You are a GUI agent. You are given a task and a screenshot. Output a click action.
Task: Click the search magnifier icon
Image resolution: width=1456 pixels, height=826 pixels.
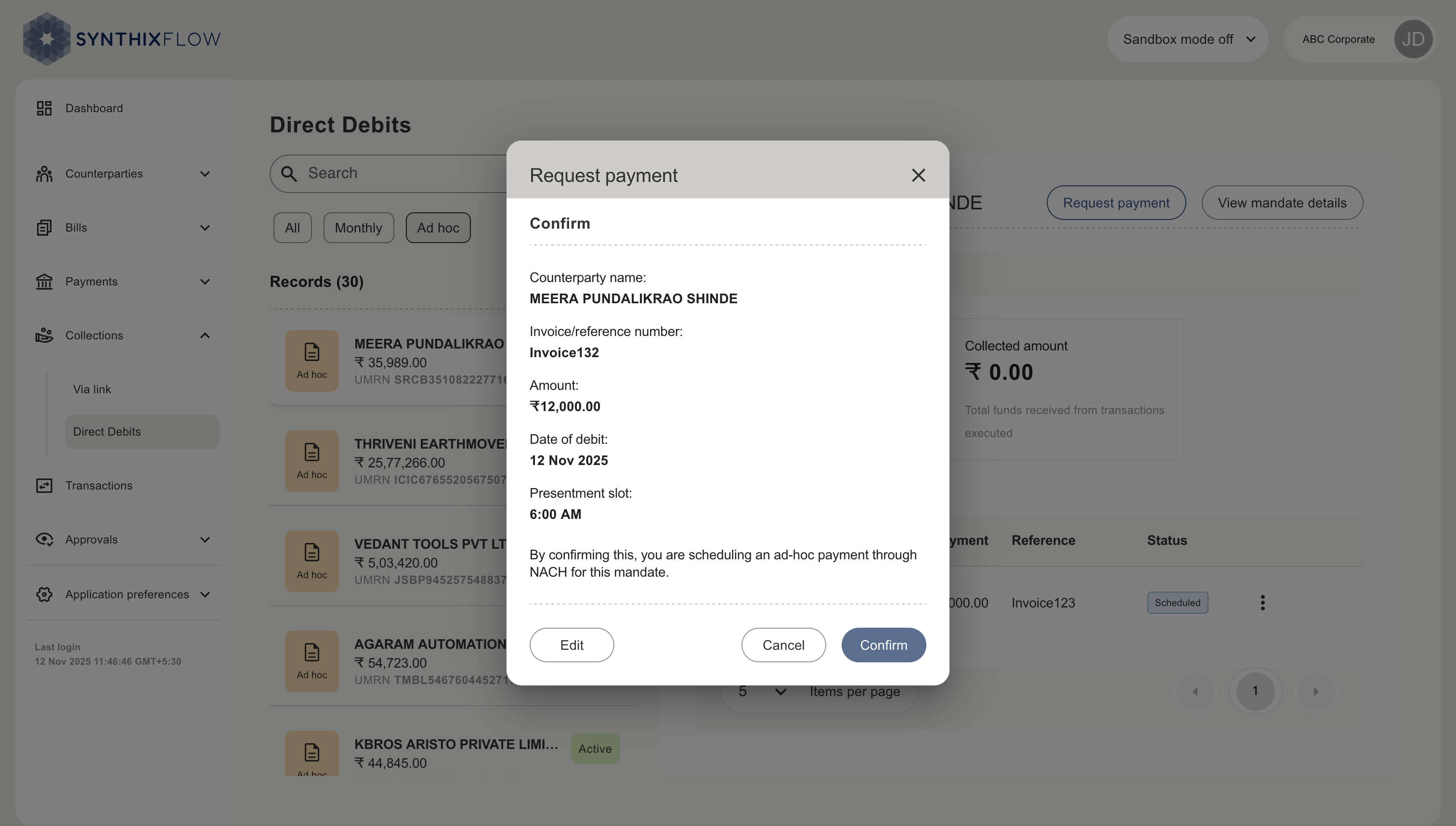coord(289,174)
